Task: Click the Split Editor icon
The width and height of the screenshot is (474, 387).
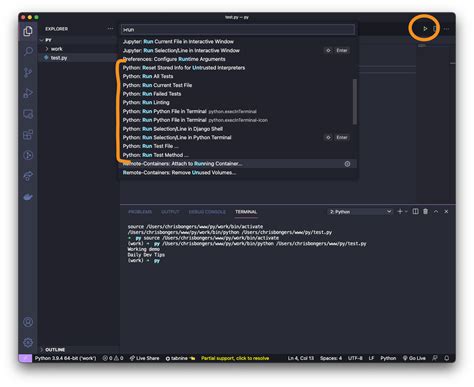Action: click(435, 29)
